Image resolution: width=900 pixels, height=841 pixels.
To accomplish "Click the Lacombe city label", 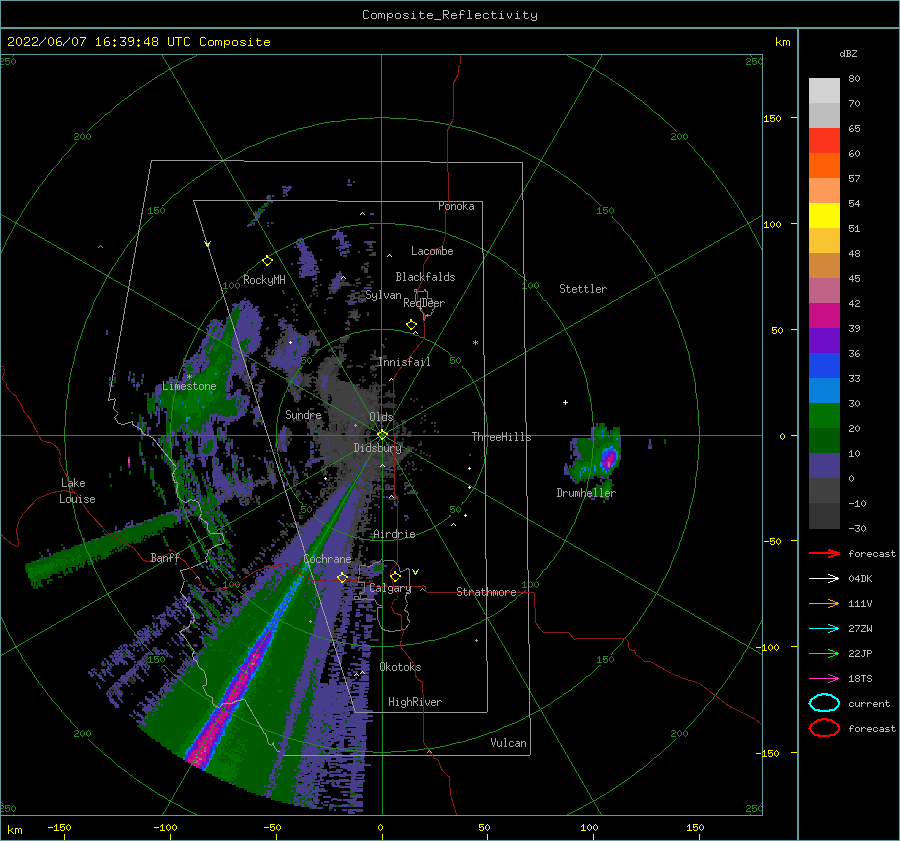I will click(x=432, y=251).
